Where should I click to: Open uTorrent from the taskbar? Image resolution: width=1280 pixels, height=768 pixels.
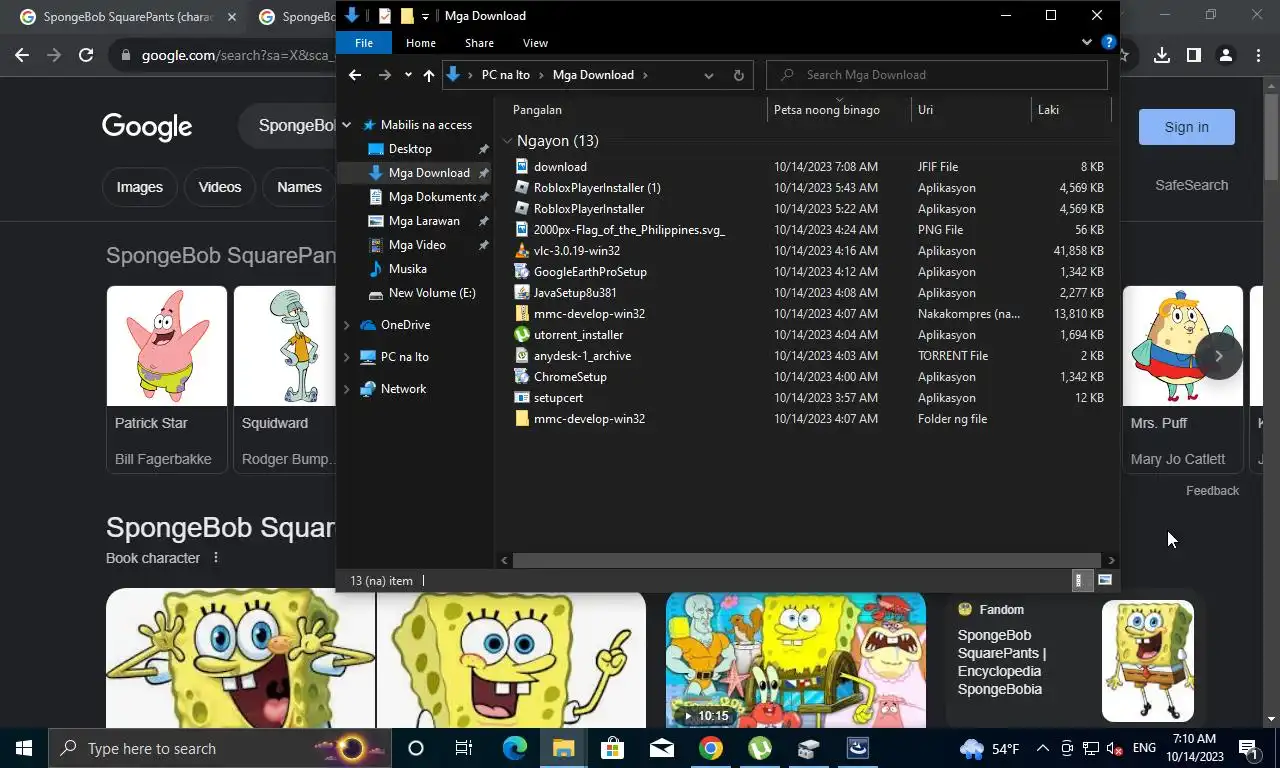click(x=759, y=748)
